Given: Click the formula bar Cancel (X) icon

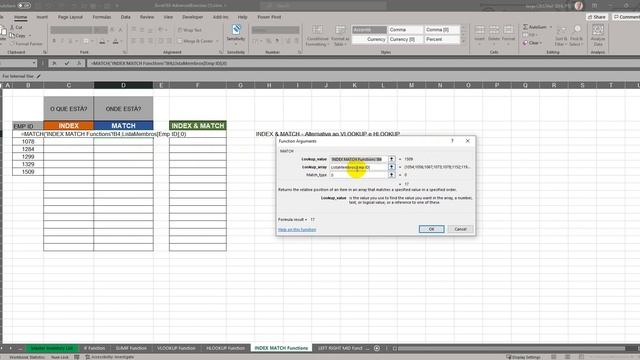Looking at the screenshot, I should tap(54, 63).
